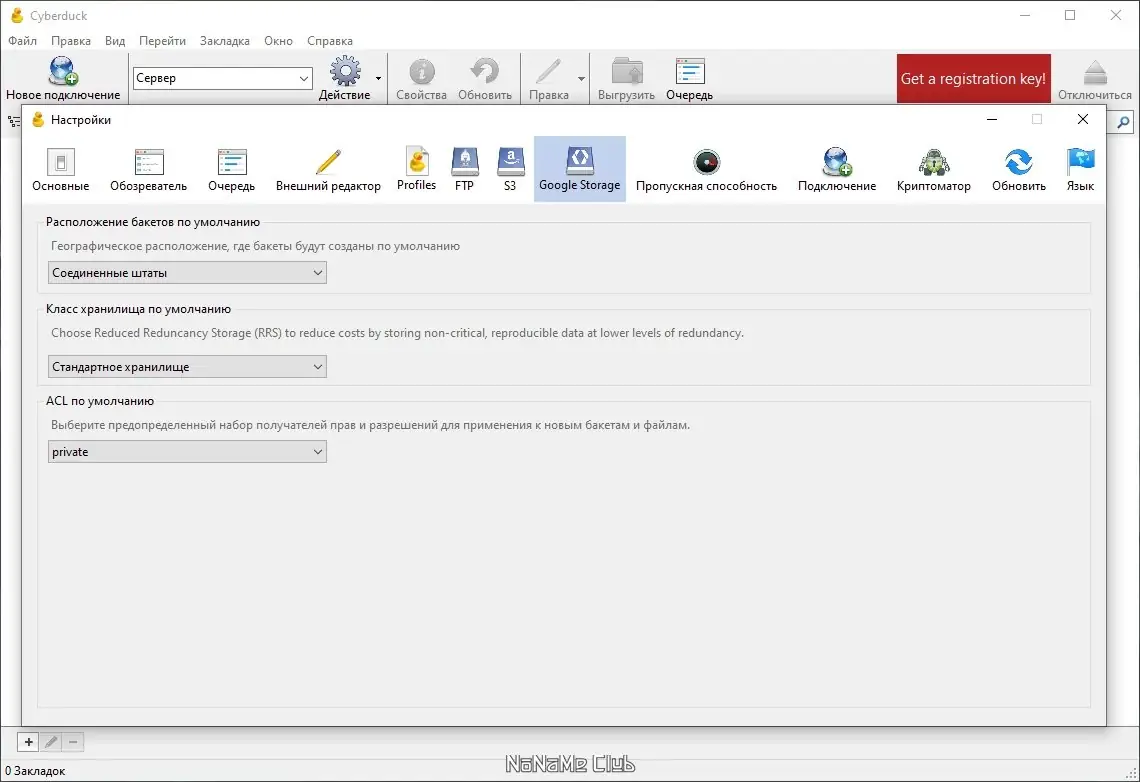Viewport: 1140px width, 782px height.
Task: Open the Закладка menu
Action: point(225,41)
